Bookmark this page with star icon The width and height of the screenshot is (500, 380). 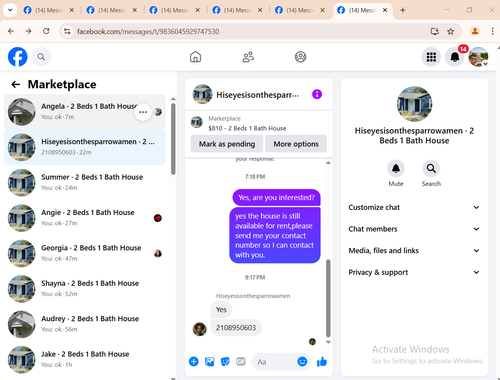coord(451,31)
